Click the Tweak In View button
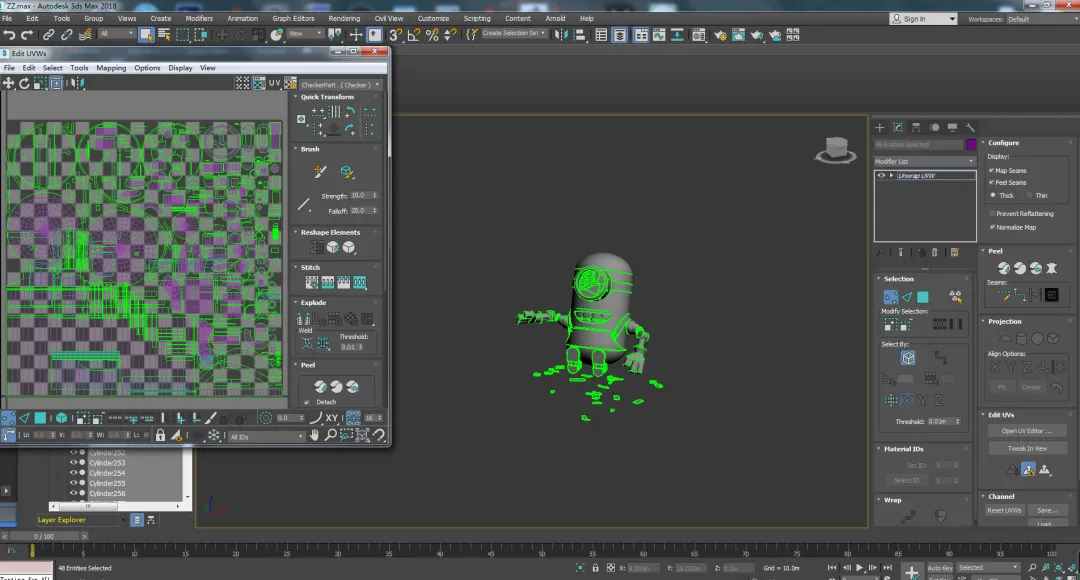This screenshot has height=580, width=1080. (x=1026, y=448)
